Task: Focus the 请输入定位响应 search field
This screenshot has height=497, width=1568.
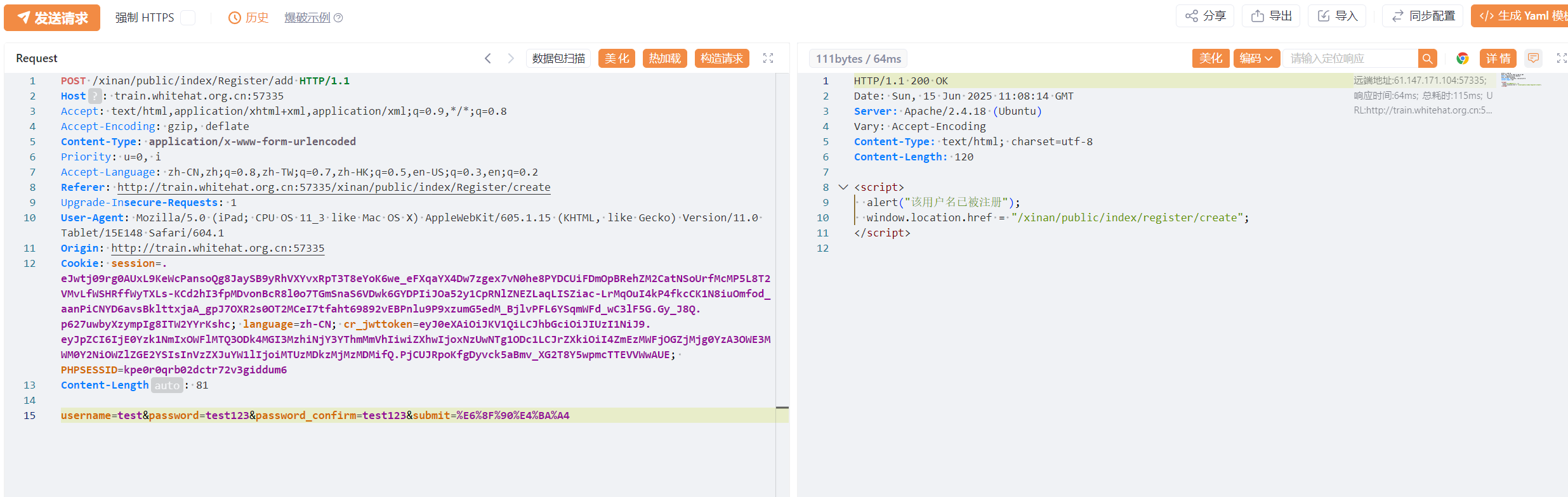Action: pyautogui.click(x=1350, y=58)
